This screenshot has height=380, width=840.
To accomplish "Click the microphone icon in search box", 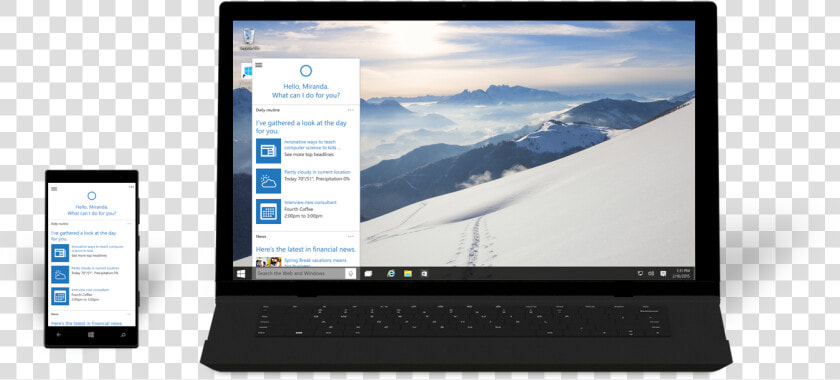I will (x=351, y=273).
